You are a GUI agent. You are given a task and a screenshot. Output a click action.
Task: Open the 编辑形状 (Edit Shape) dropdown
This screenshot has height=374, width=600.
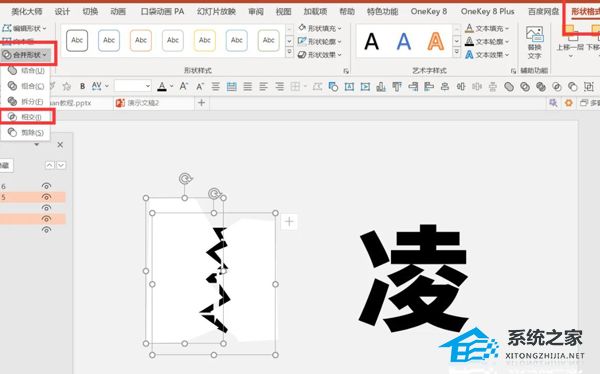pyautogui.click(x=24, y=28)
